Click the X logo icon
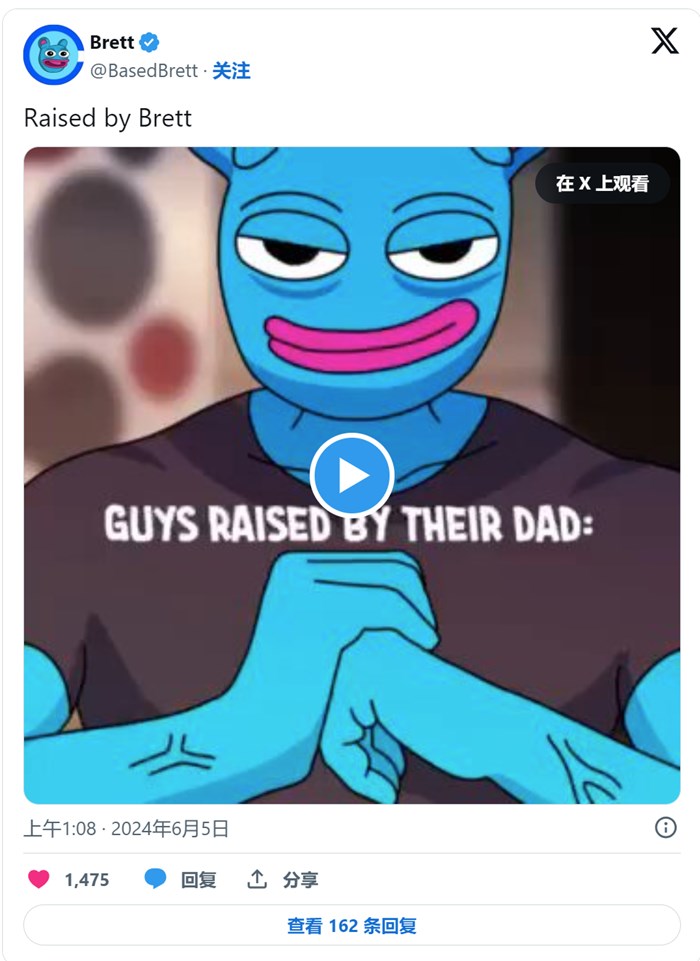Viewport: 700px width, 961px height. (x=664, y=41)
